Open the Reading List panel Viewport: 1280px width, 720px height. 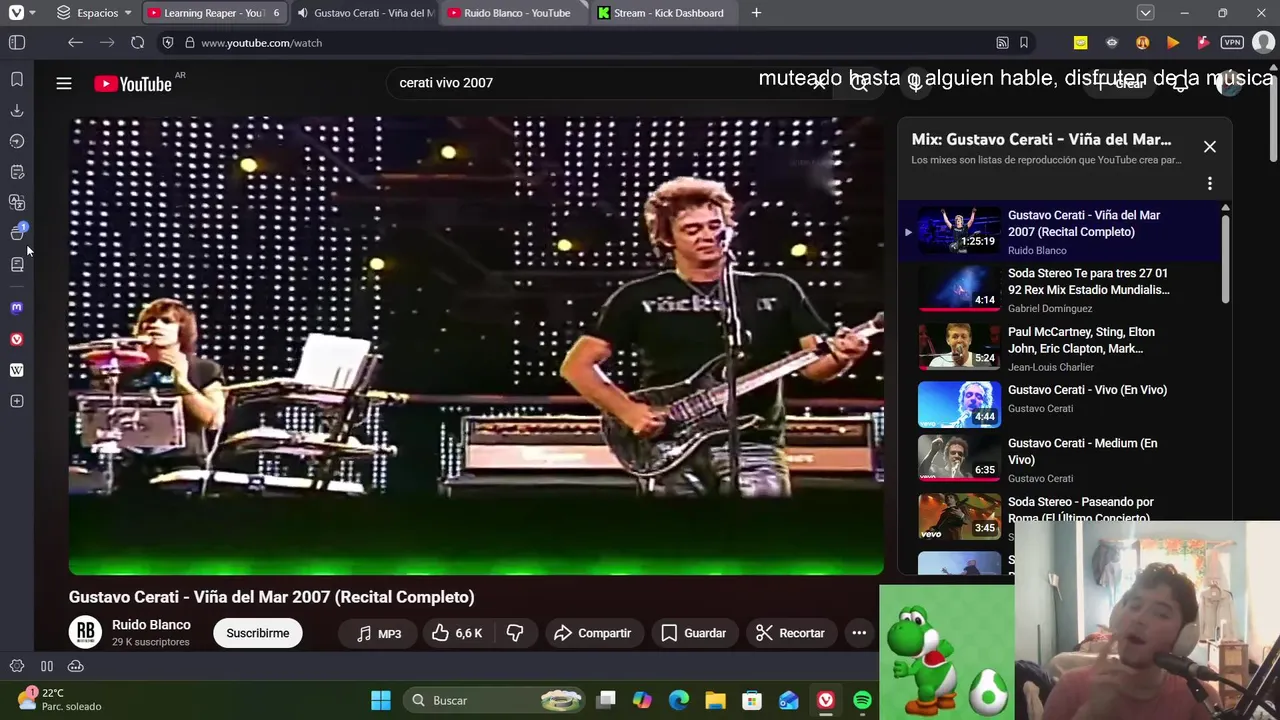click(17, 264)
